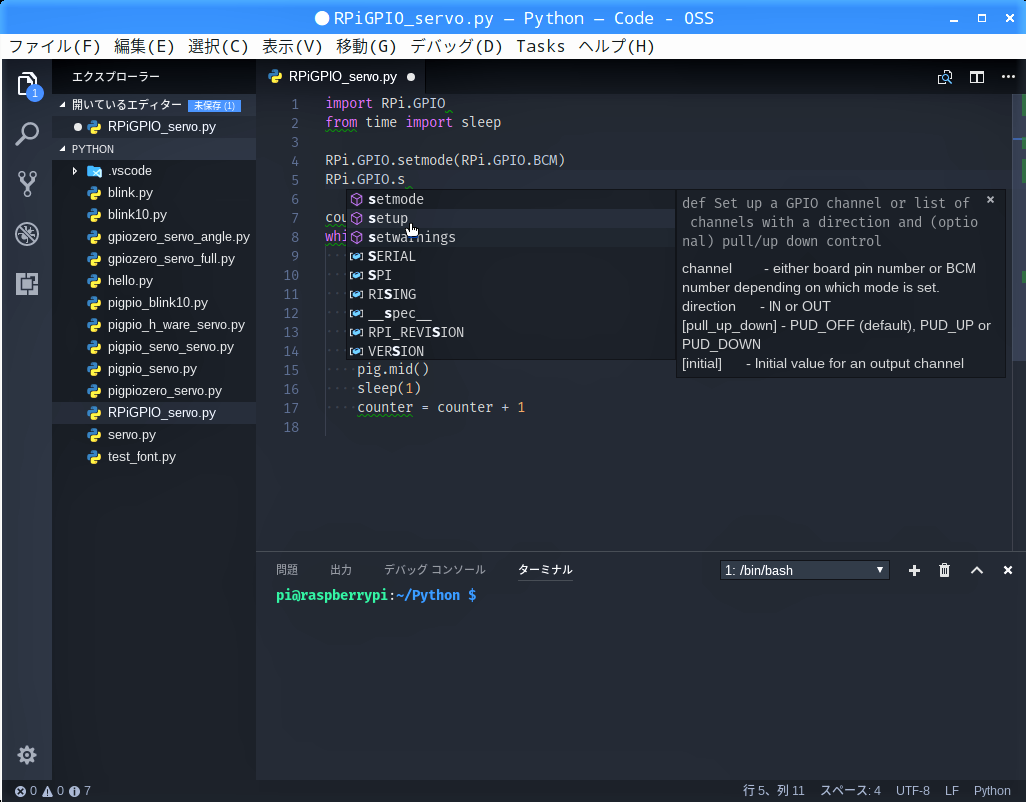1026x802 pixels.
Task: Switch to the デバッグ コンソール tab
Action: [434, 570]
